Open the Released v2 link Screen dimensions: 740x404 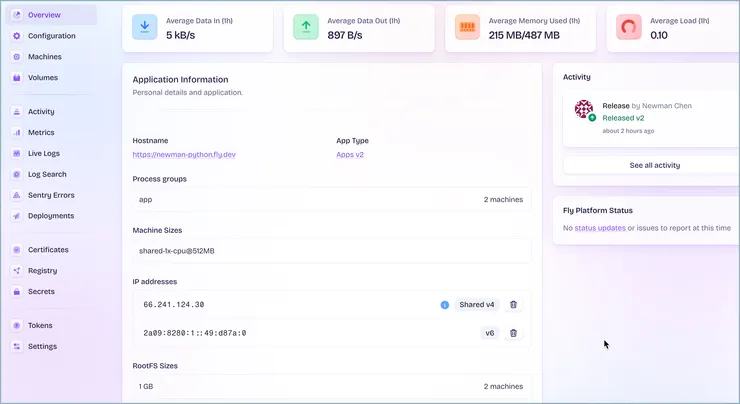point(623,118)
